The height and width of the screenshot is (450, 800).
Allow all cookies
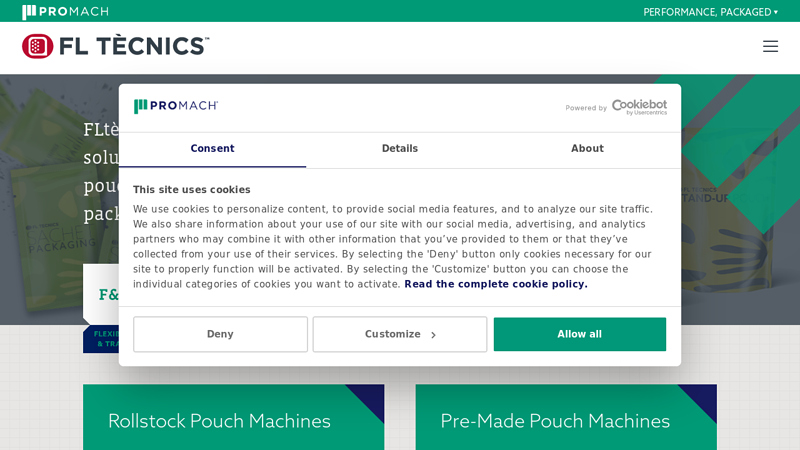click(x=580, y=334)
